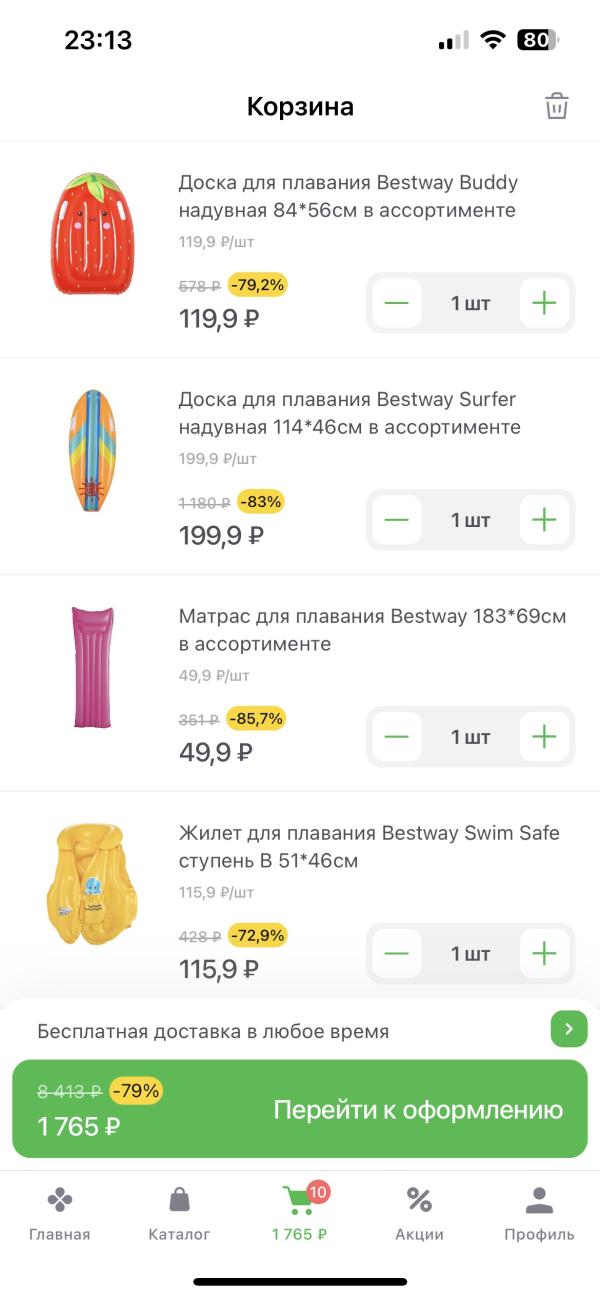The width and height of the screenshot is (600, 1297).
Task: Increase Bestway Buddy board quantity with plus
Action: point(544,303)
